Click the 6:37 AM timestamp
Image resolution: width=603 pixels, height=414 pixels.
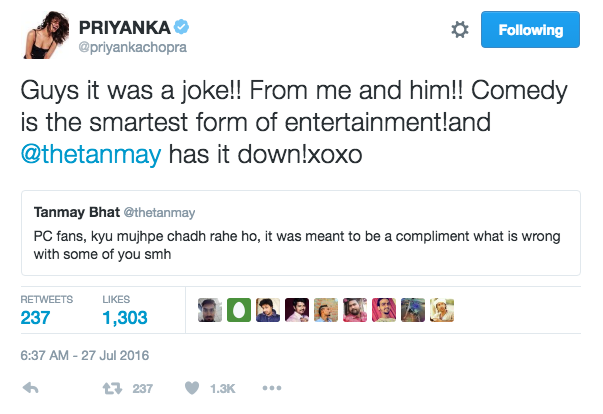tap(85, 354)
